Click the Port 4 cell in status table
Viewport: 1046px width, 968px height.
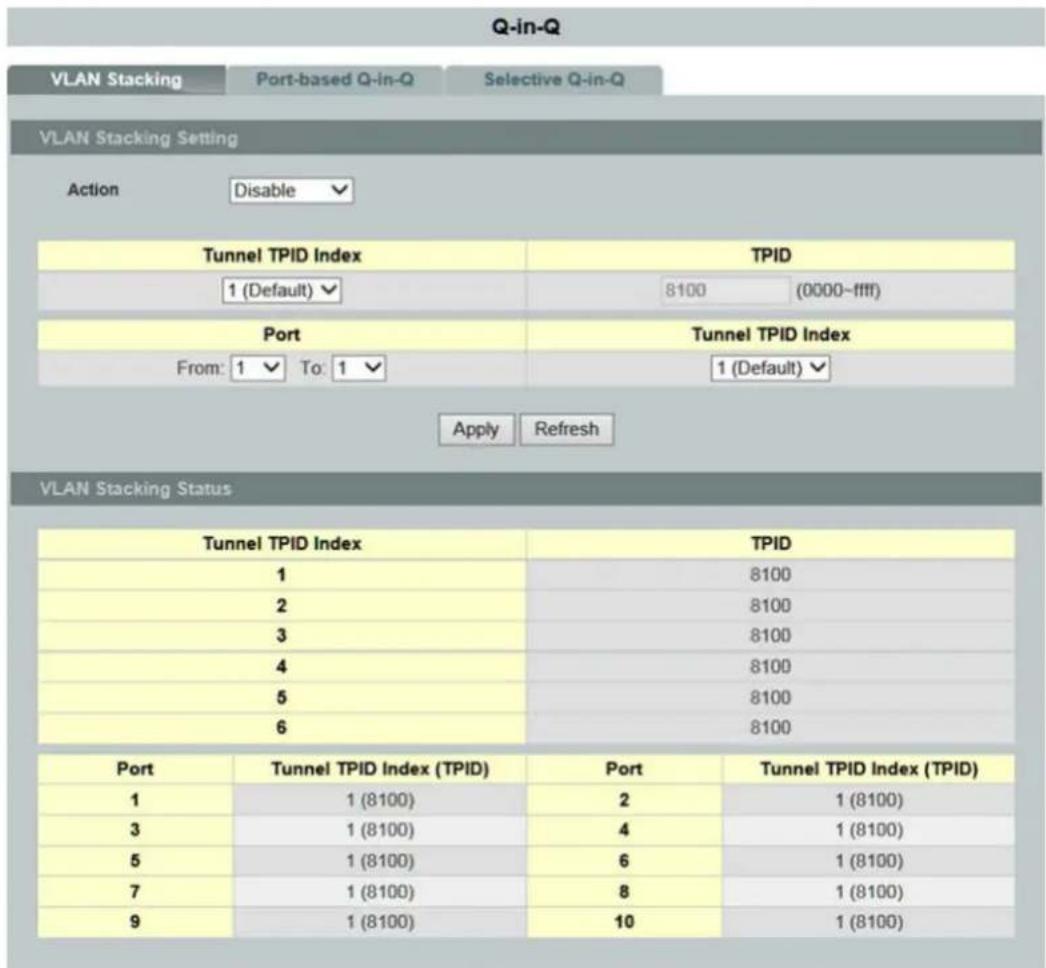click(x=624, y=830)
